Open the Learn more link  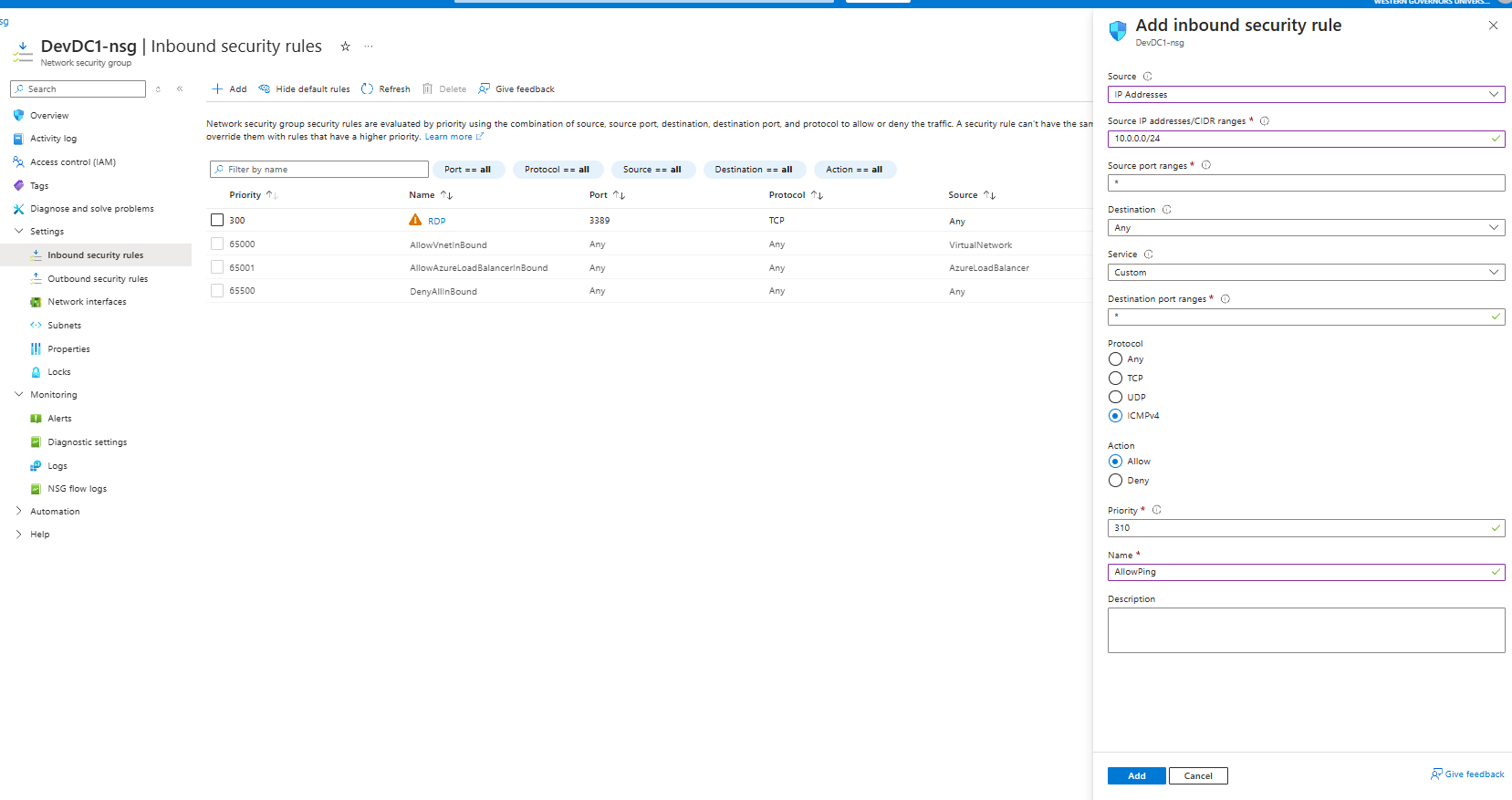coord(454,137)
